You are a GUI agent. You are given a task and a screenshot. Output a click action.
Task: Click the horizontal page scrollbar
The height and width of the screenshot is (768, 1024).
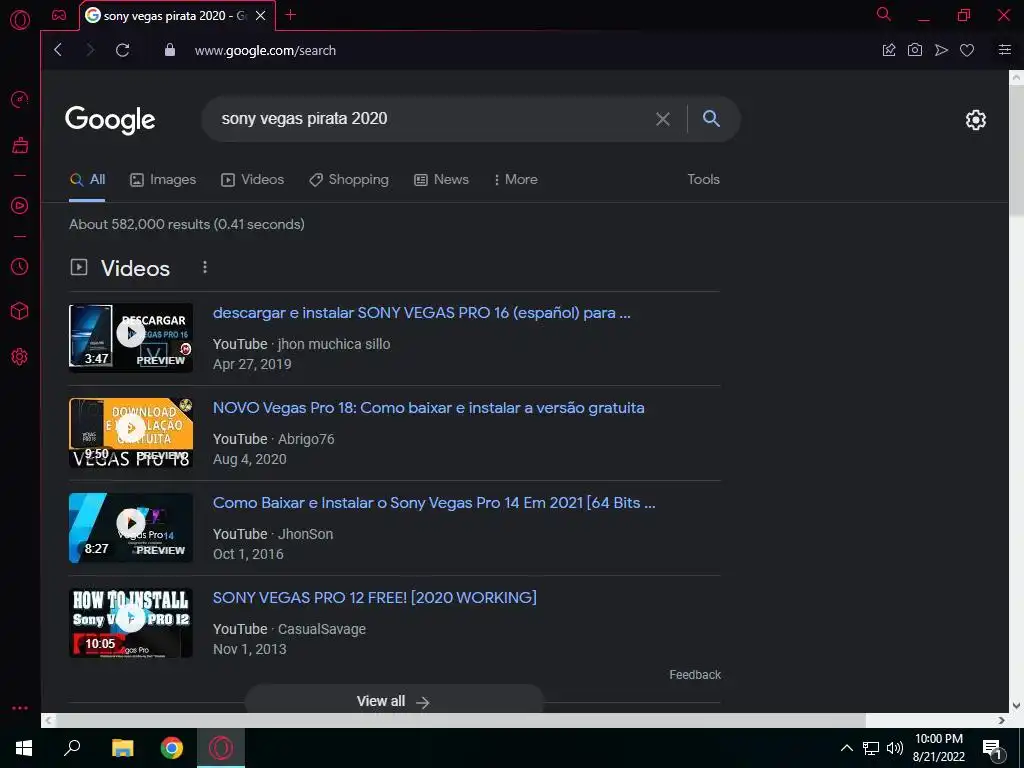click(460, 720)
